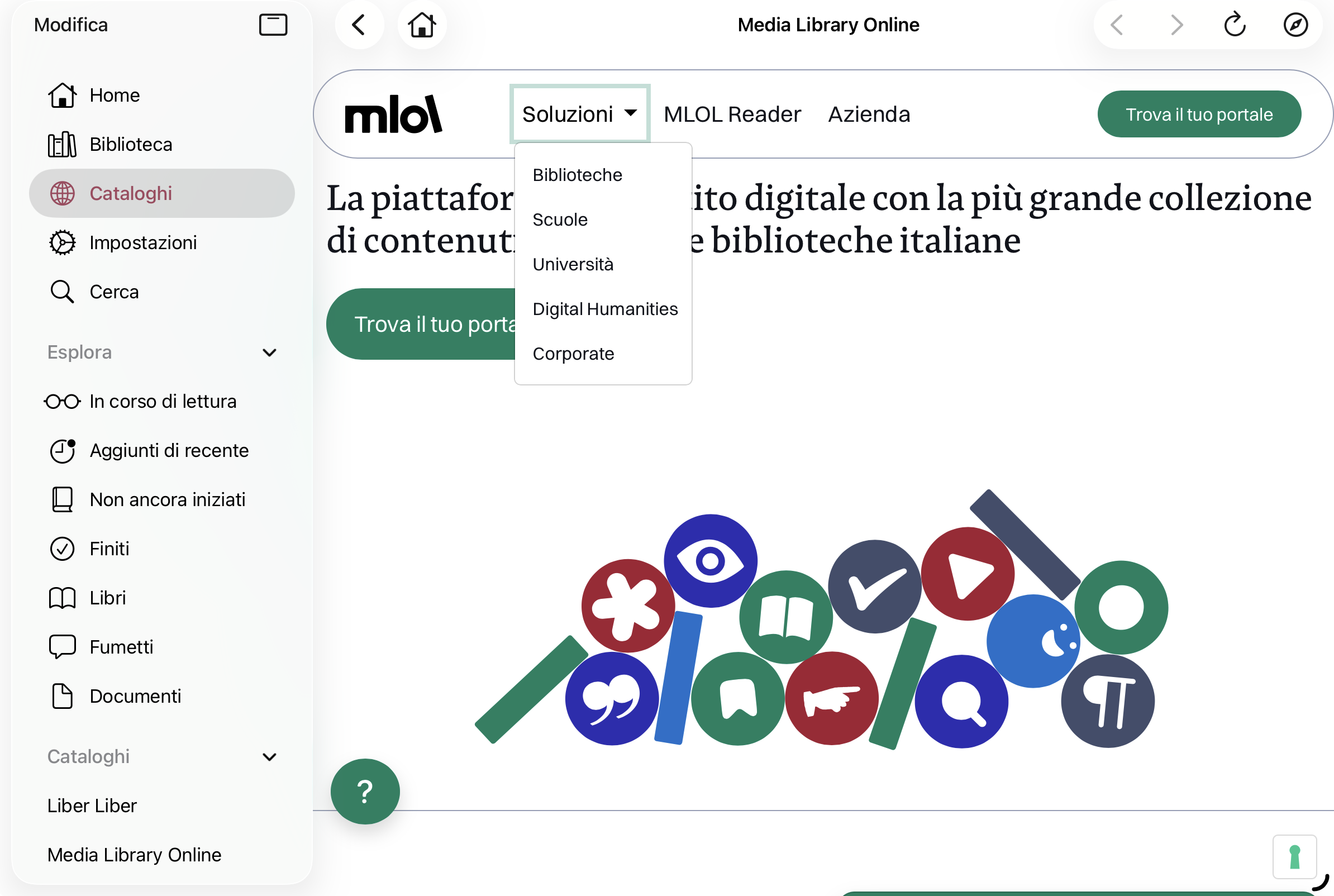Screen dimensions: 1334x896
Task: Click the mlol logo
Action: (394, 115)
